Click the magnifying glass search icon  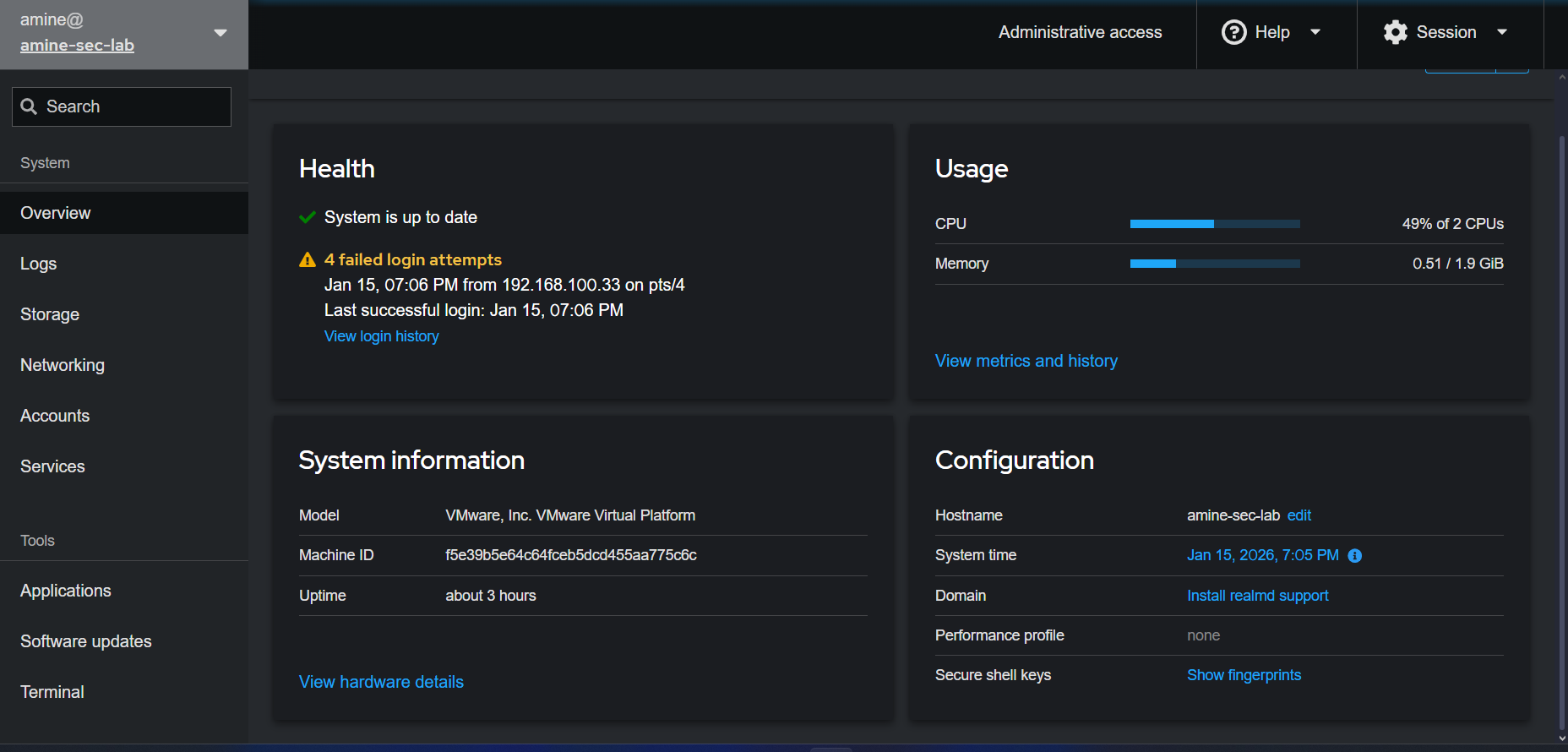(29, 106)
